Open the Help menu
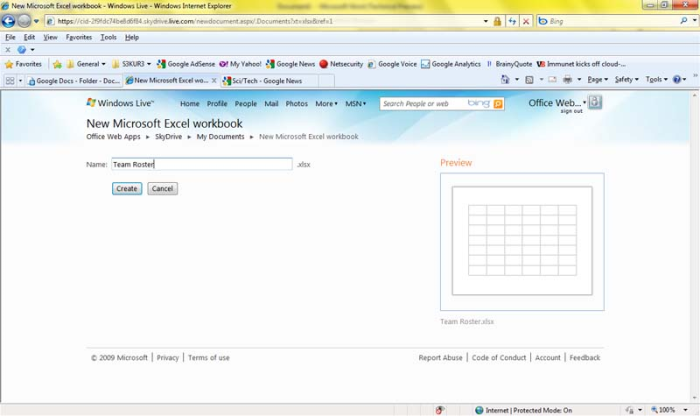Viewport: 700px width, 416px height. [132, 37]
